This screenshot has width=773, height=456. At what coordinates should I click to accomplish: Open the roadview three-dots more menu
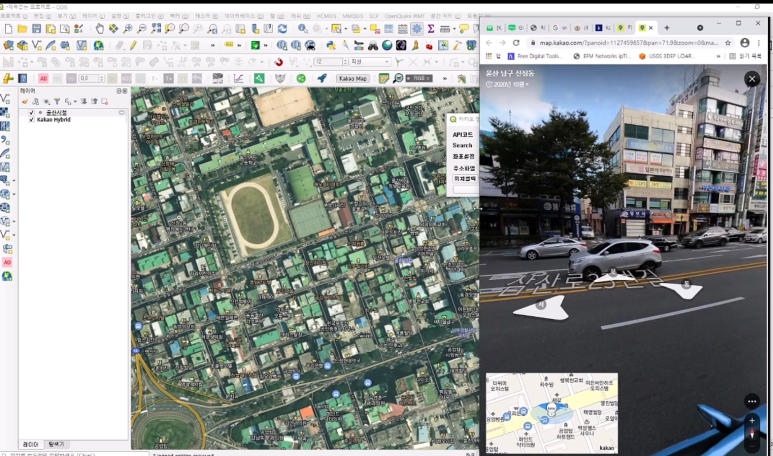pos(751,401)
